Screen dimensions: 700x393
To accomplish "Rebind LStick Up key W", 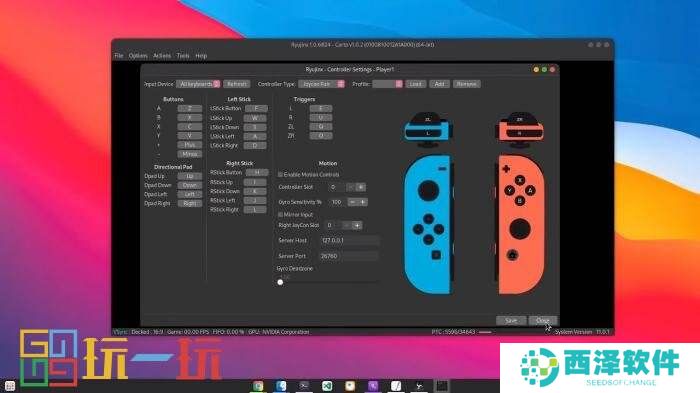I will (x=255, y=118).
